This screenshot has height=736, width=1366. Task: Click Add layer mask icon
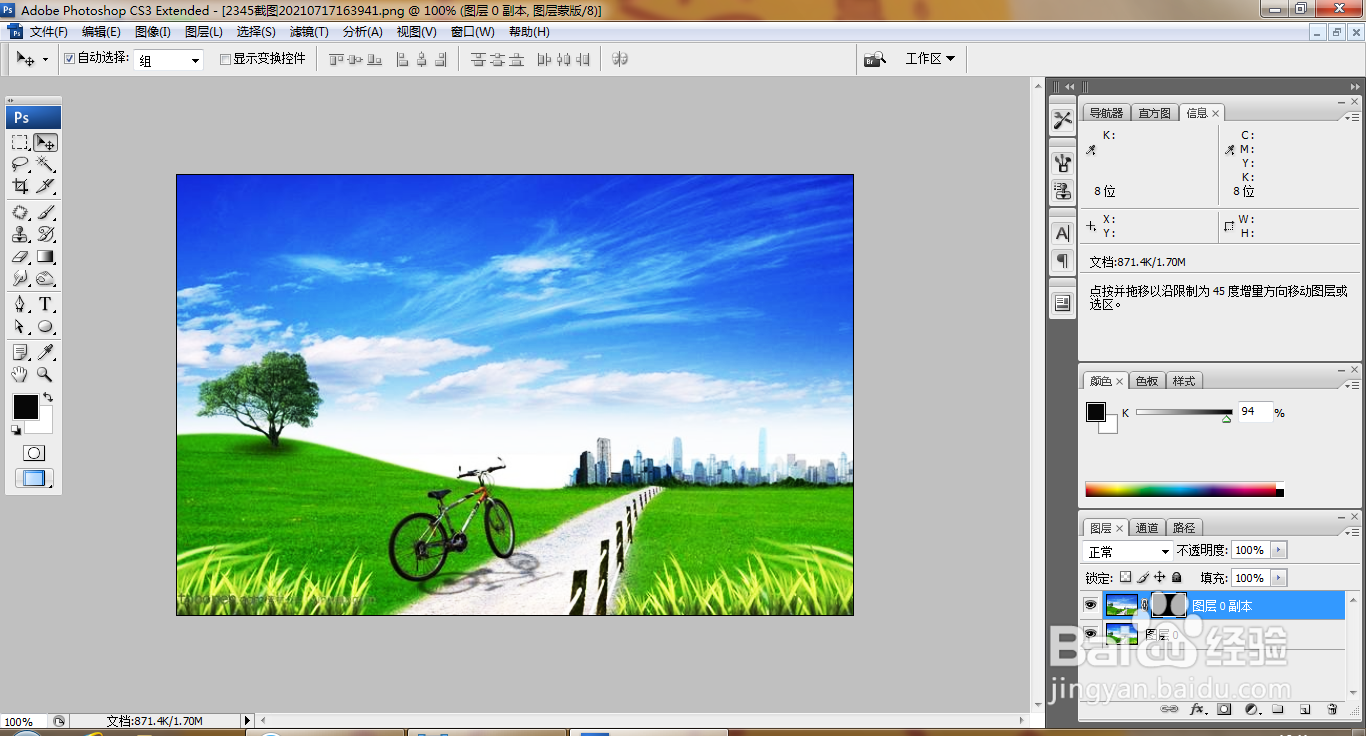(x=1224, y=709)
